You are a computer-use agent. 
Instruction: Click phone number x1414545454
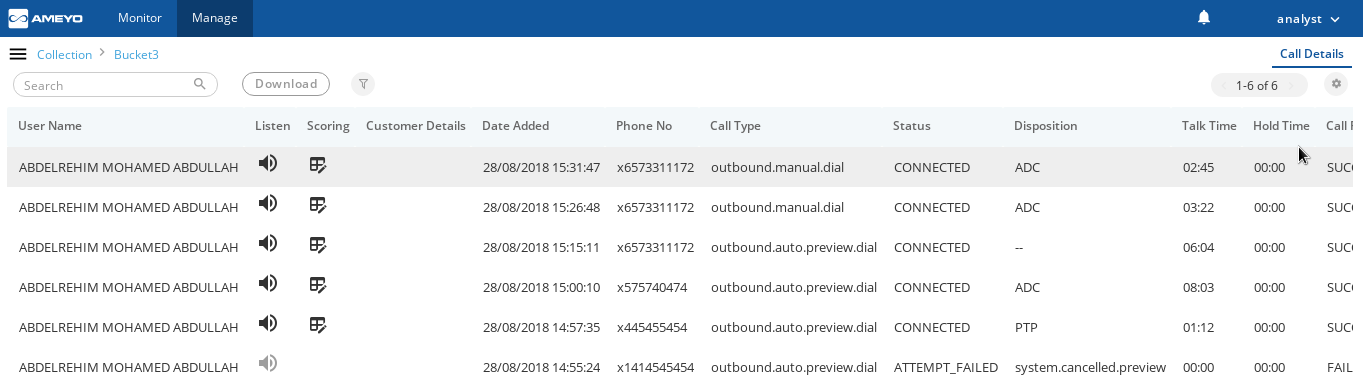click(655, 367)
